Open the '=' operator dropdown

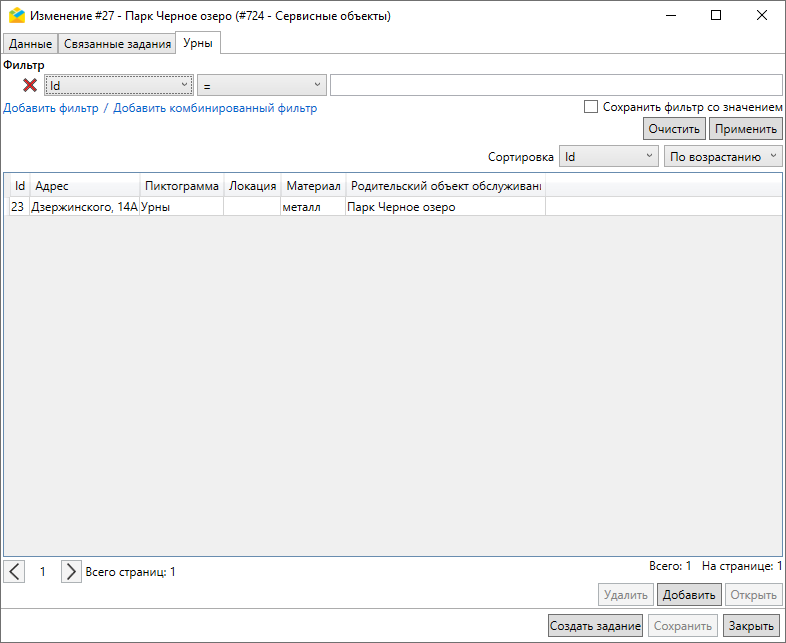click(261, 86)
